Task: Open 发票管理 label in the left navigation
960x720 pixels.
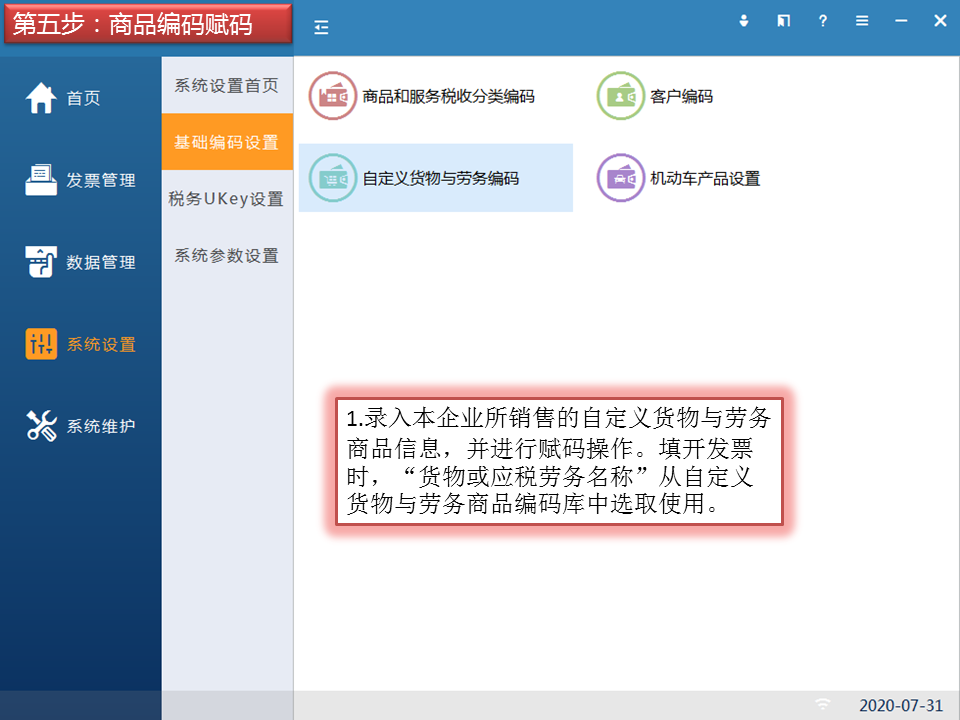Action: [x=101, y=181]
